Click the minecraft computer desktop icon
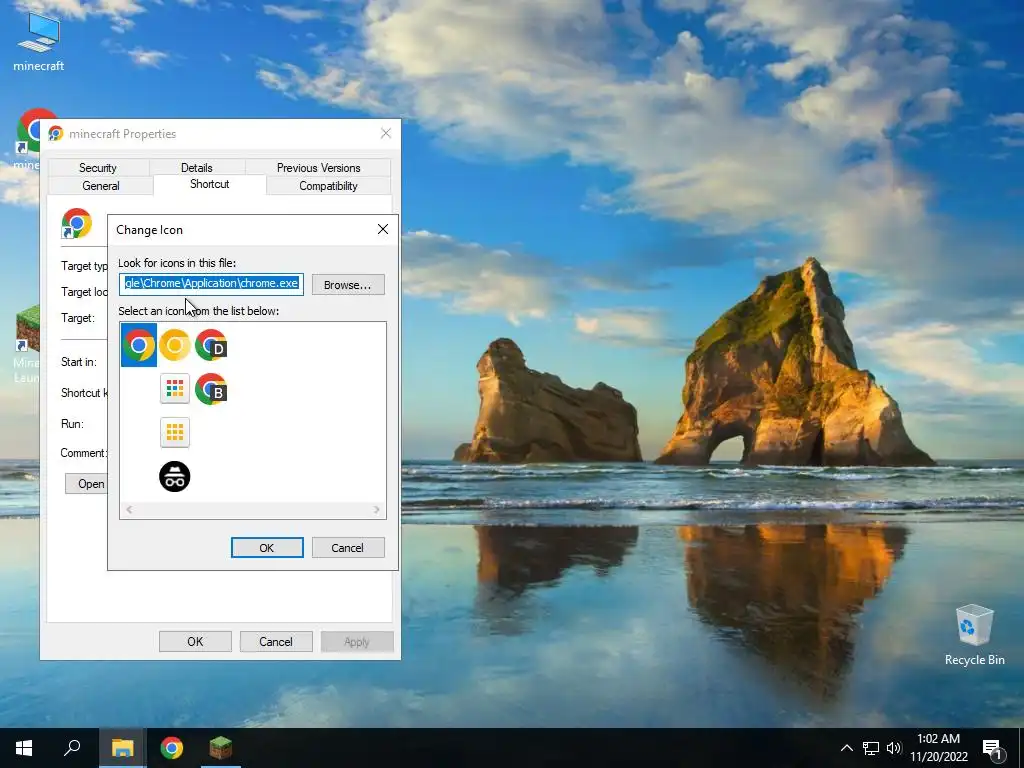The image size is (1024, 768). pos(39,42)
